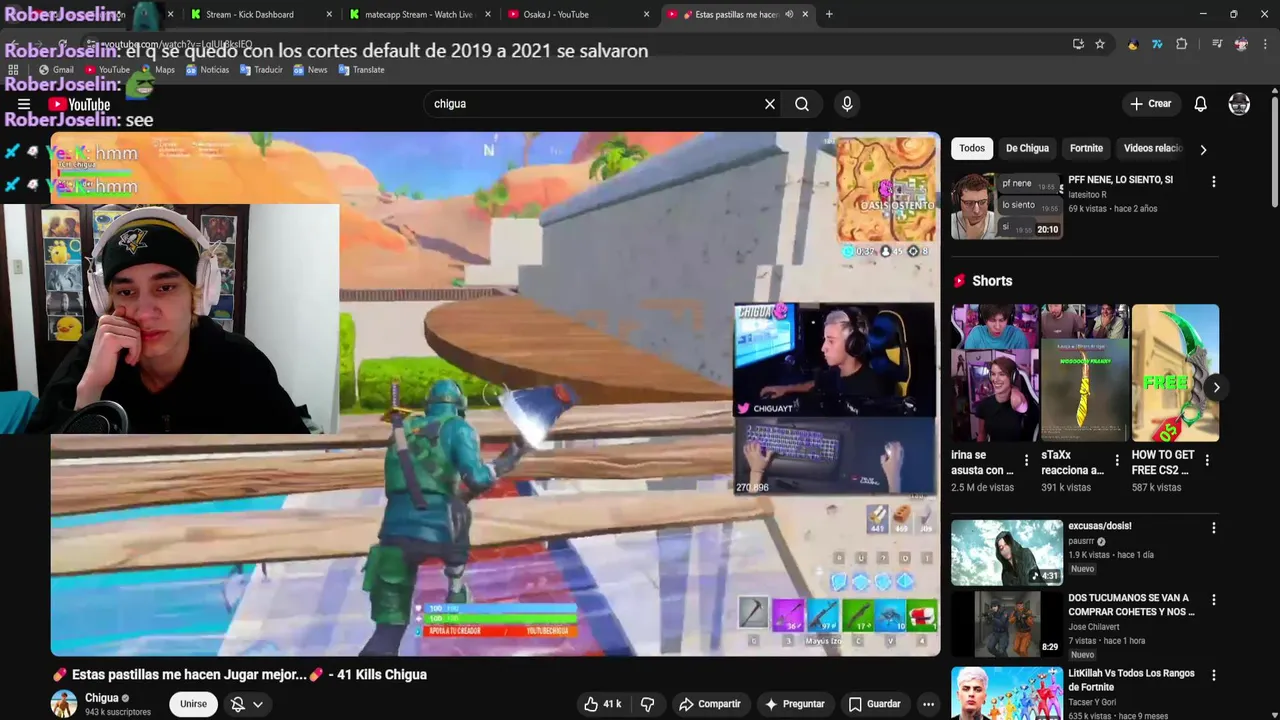
Task: Show more filter chips with arrow
Action: point(1203,149)
